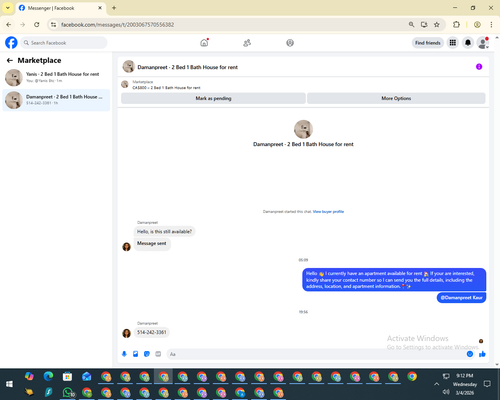Click the voice clip microphone icon
The height and width of the screenshot is (400, 500).
tap(124, 354)
